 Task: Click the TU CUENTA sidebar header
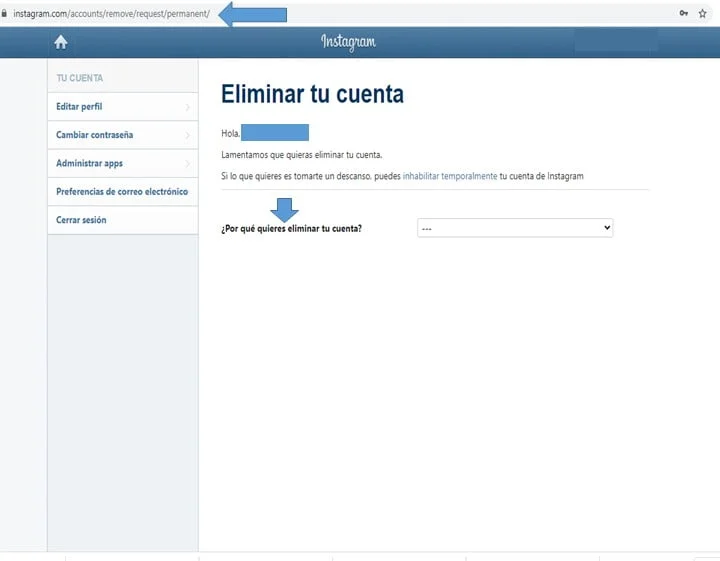[x=79, y=78]
